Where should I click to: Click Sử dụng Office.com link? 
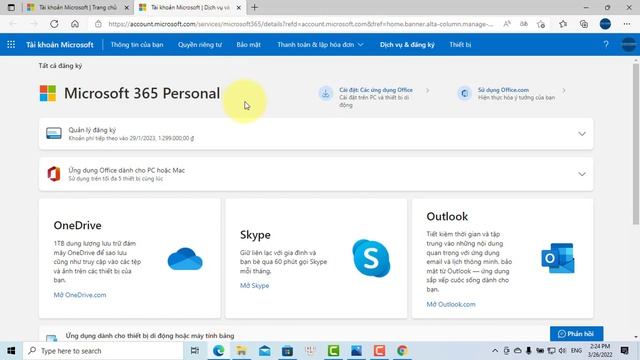coord(503,90)
